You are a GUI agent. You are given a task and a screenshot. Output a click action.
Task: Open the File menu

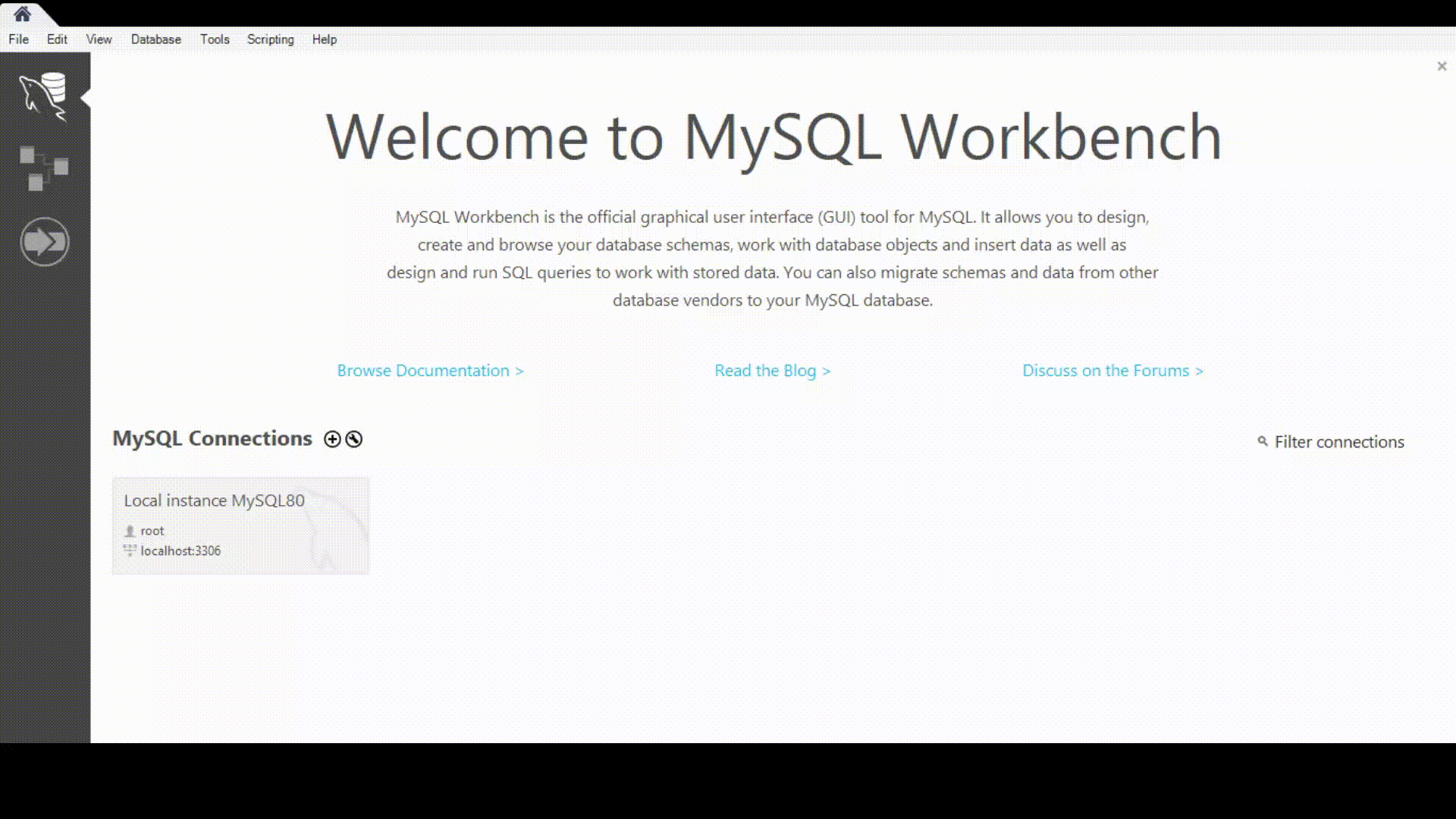[x=18, y=39]
